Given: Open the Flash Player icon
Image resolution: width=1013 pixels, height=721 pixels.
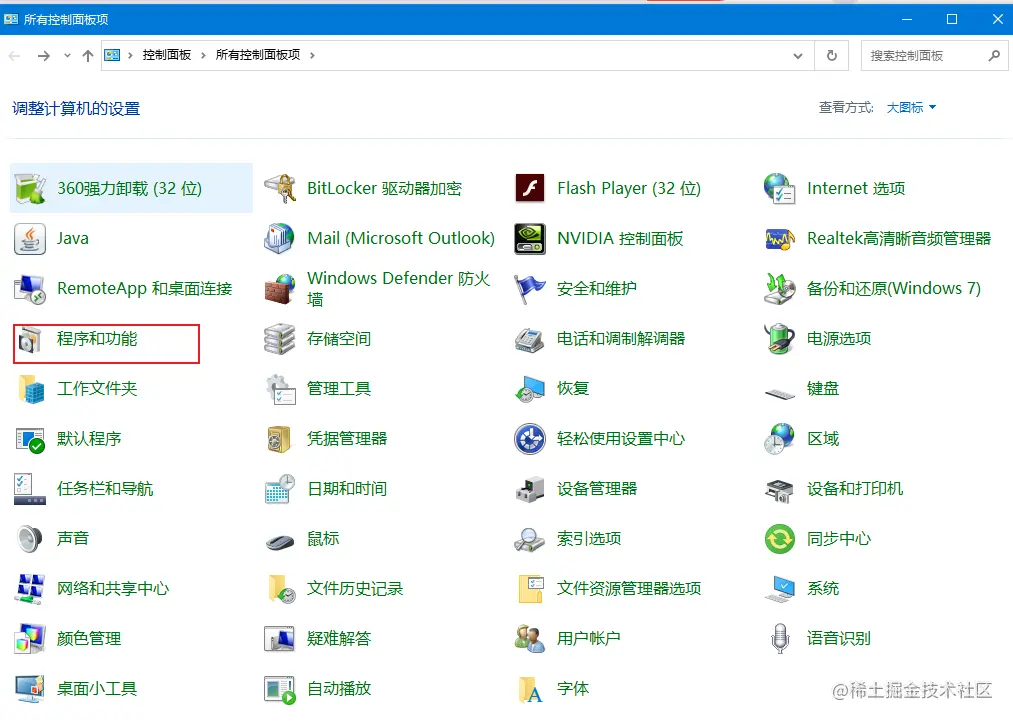Looking at the screenshot, I should coord(530,189).
